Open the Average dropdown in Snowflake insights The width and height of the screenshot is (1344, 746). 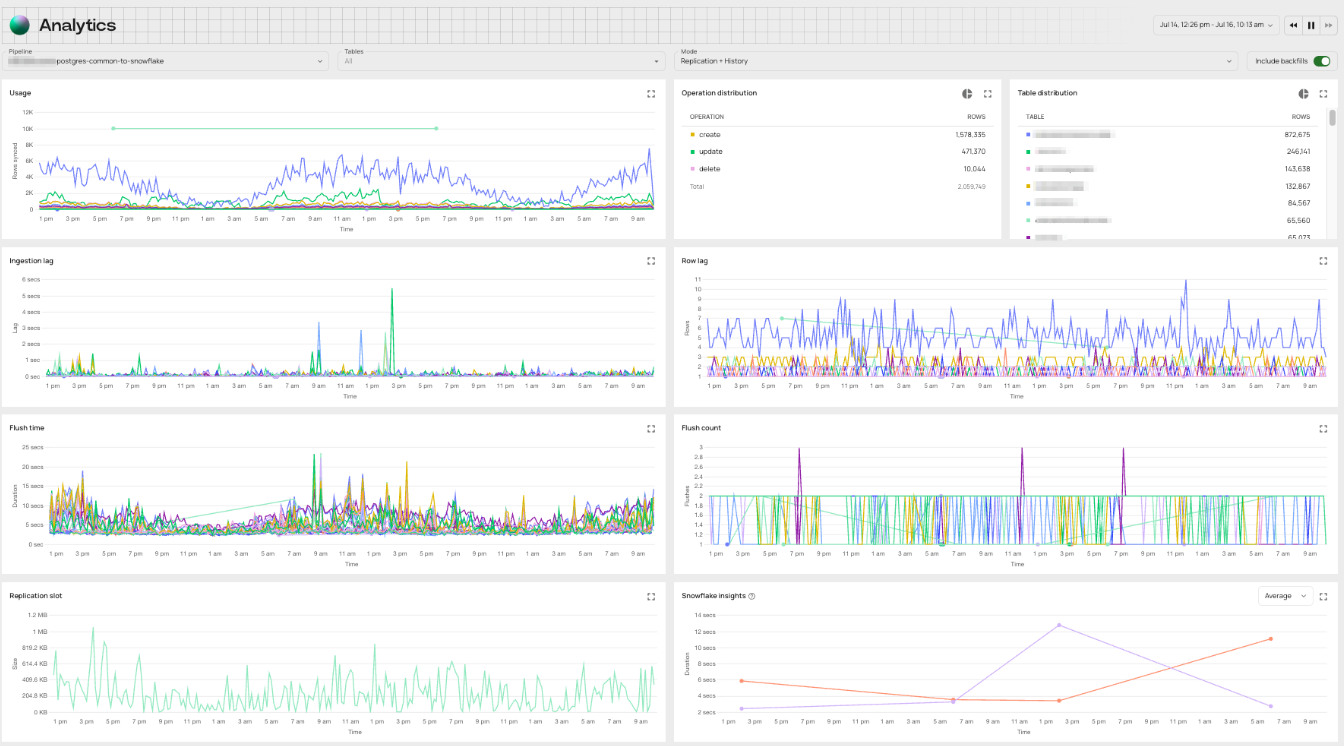1285,595
